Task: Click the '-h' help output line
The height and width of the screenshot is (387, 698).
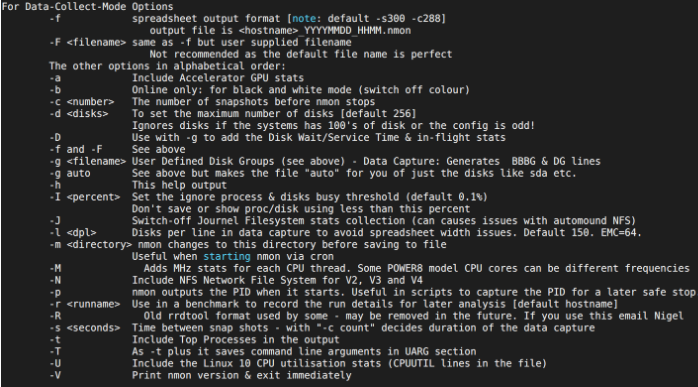Action: (138, 185)
